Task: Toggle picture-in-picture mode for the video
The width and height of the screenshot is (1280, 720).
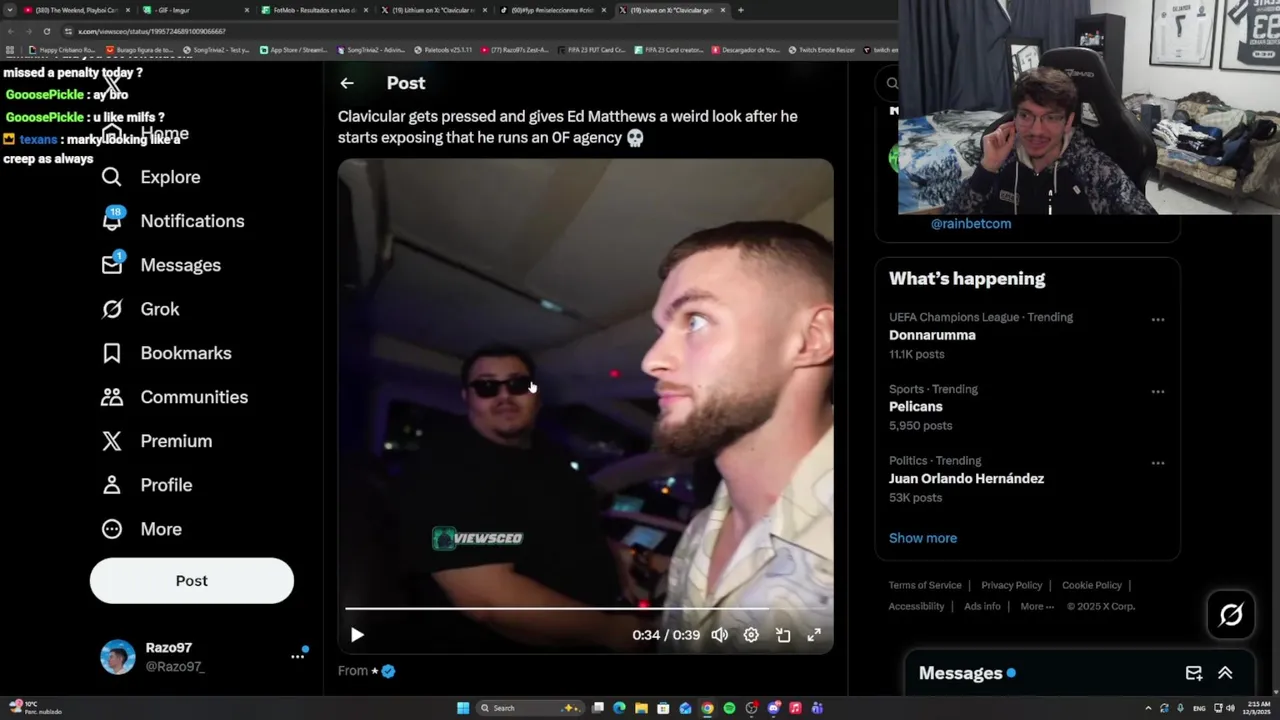Action: tap(783, 635)
